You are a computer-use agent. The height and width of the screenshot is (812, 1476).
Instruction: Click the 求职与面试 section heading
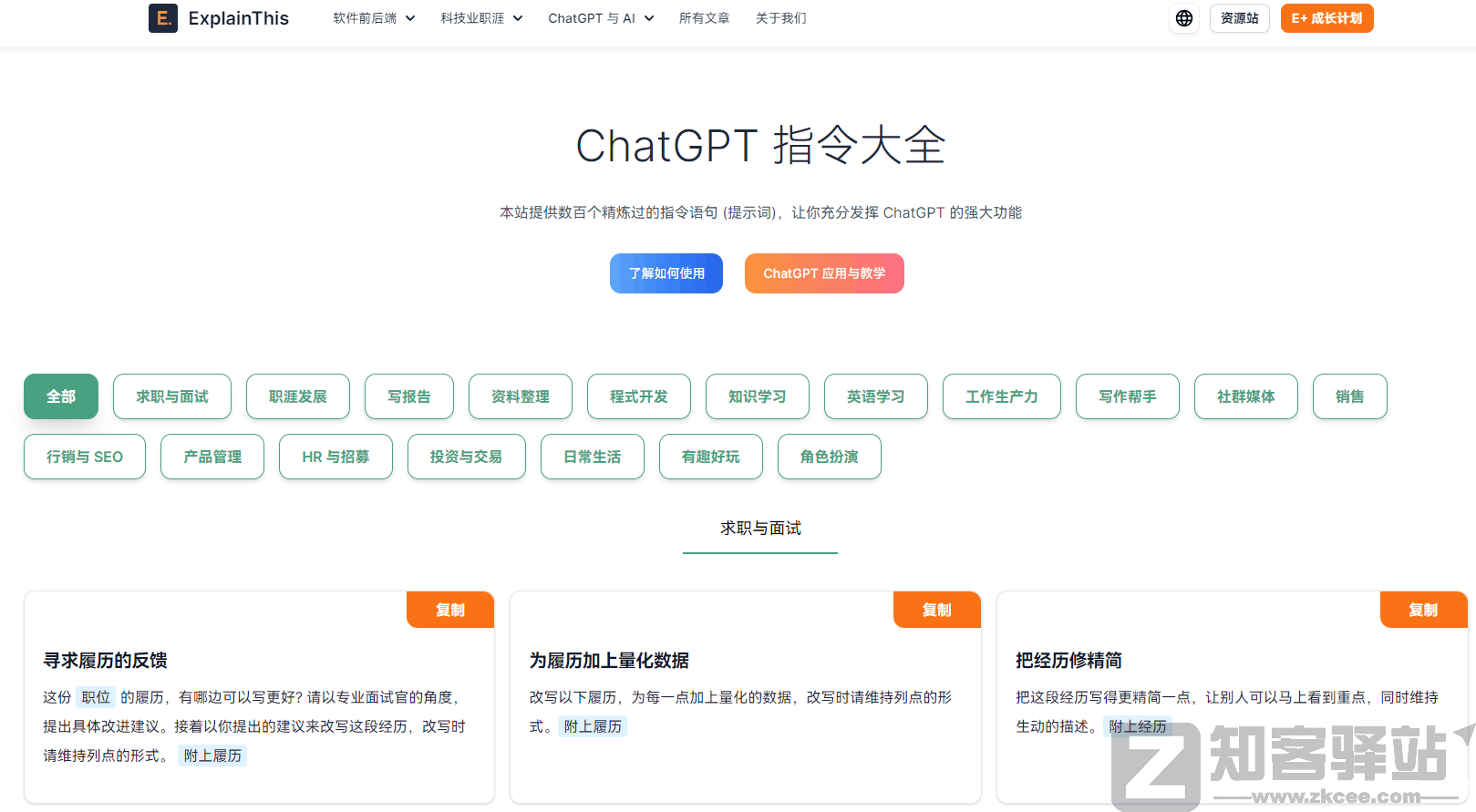(x=760, y=529)
